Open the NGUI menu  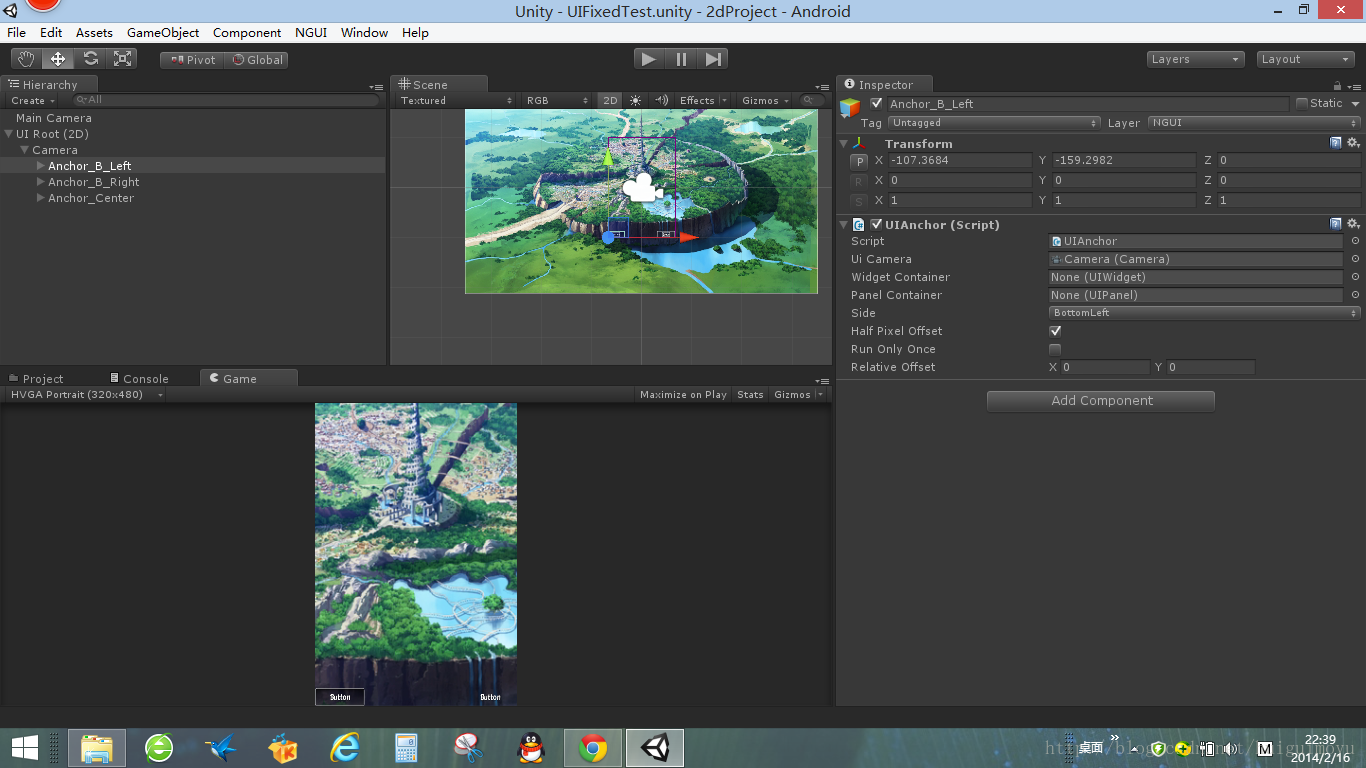(x=311, y=32)
